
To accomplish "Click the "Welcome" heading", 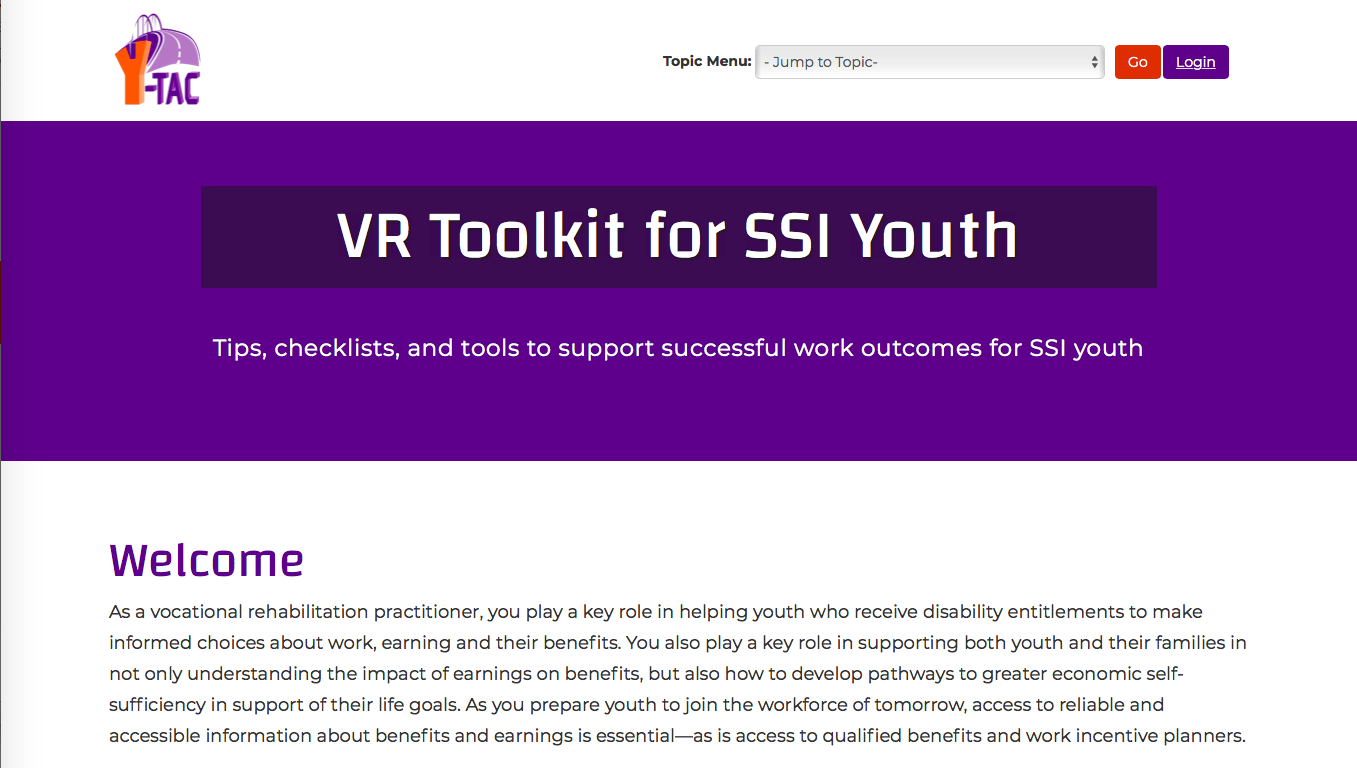I will coord(205,560).
